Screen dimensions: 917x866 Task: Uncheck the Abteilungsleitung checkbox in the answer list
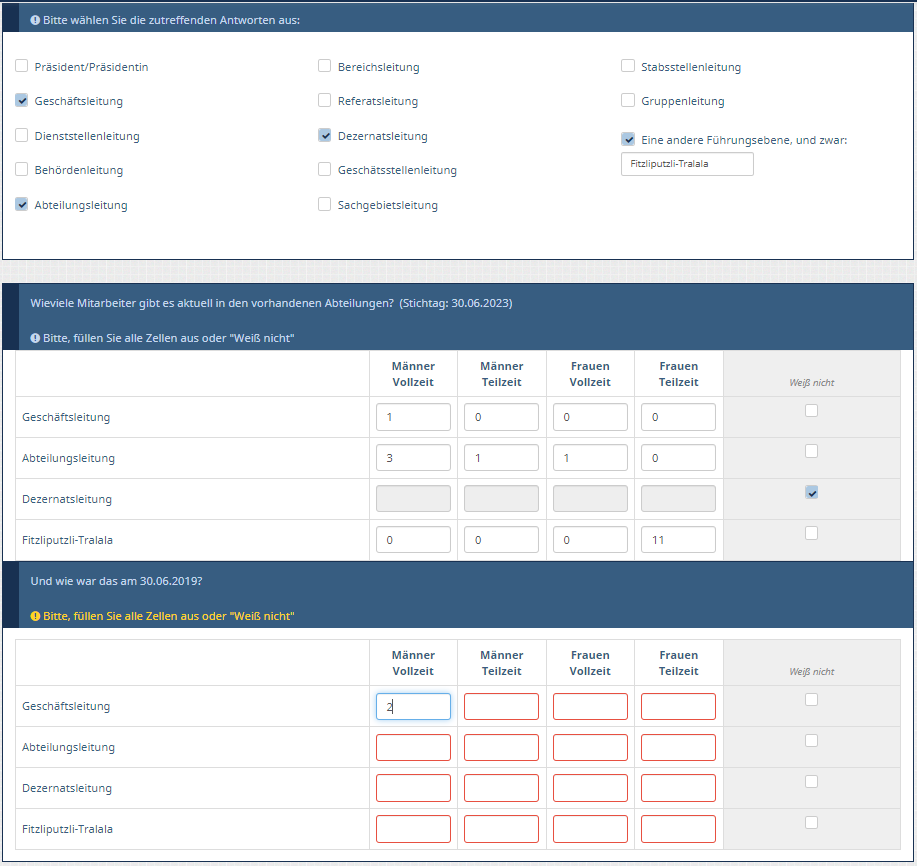pyautogui.click(x=22, y=204)
